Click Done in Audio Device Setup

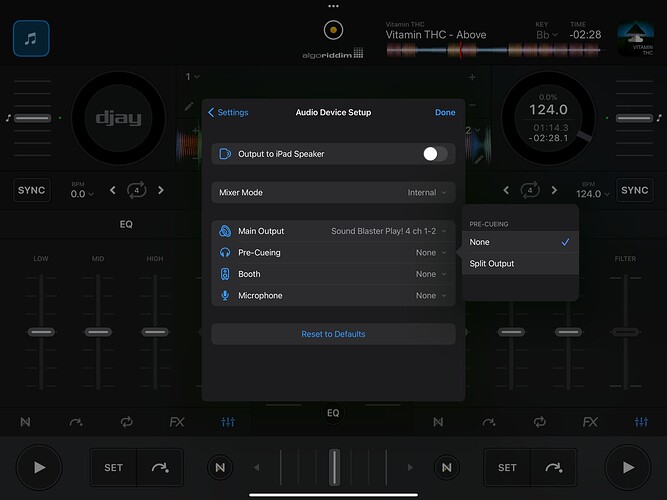point(445,112)
